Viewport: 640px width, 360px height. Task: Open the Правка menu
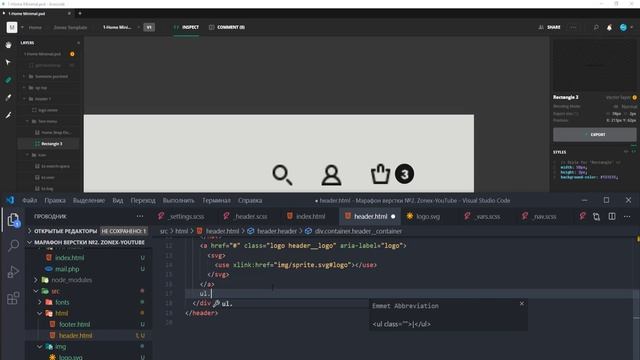point(55,200)
